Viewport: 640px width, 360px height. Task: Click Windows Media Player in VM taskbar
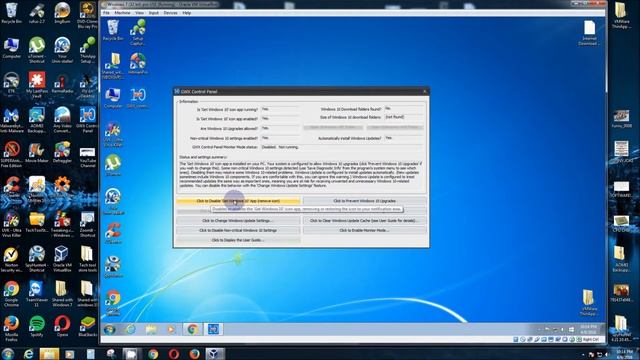(x=171, y=329)
